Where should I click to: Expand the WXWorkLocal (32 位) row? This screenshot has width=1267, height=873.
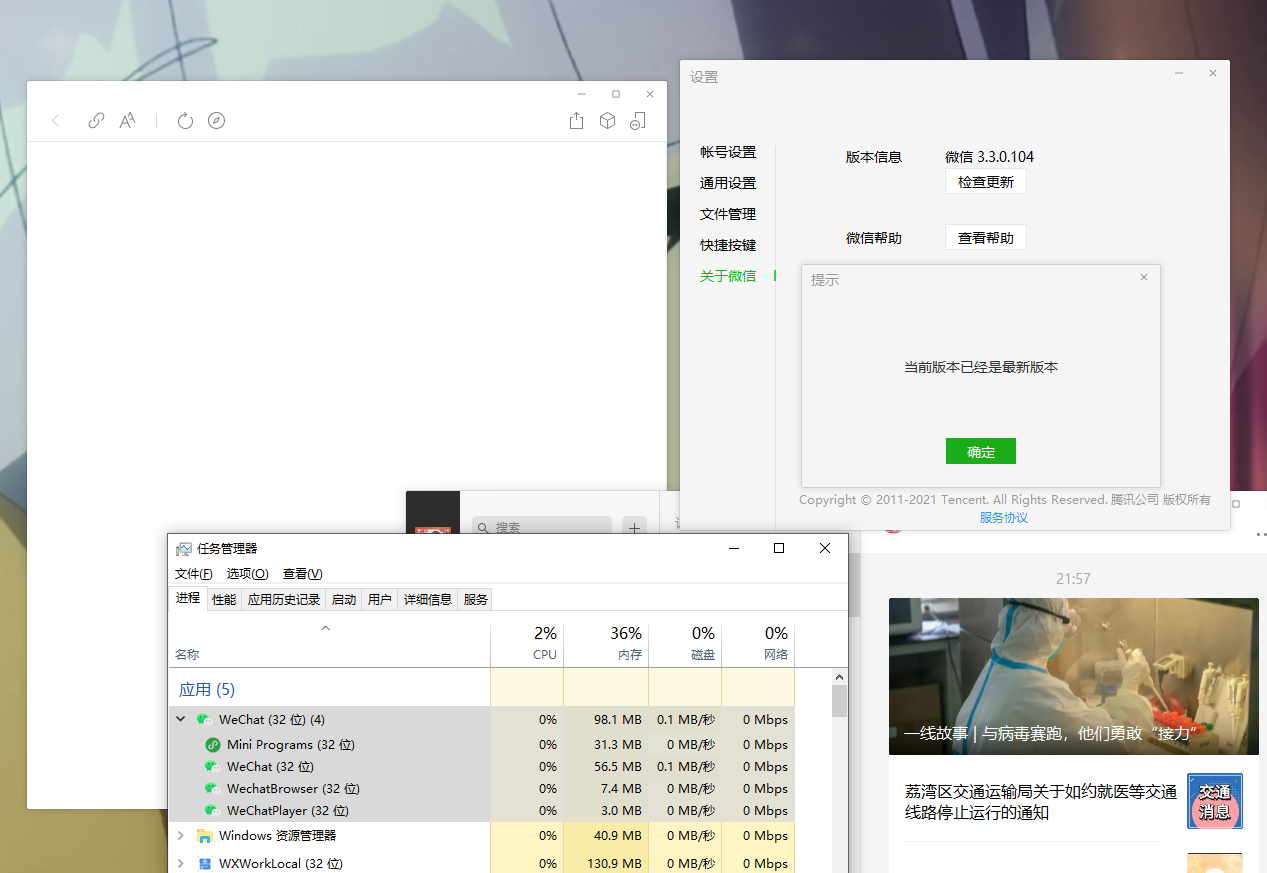tap(181, 863)
